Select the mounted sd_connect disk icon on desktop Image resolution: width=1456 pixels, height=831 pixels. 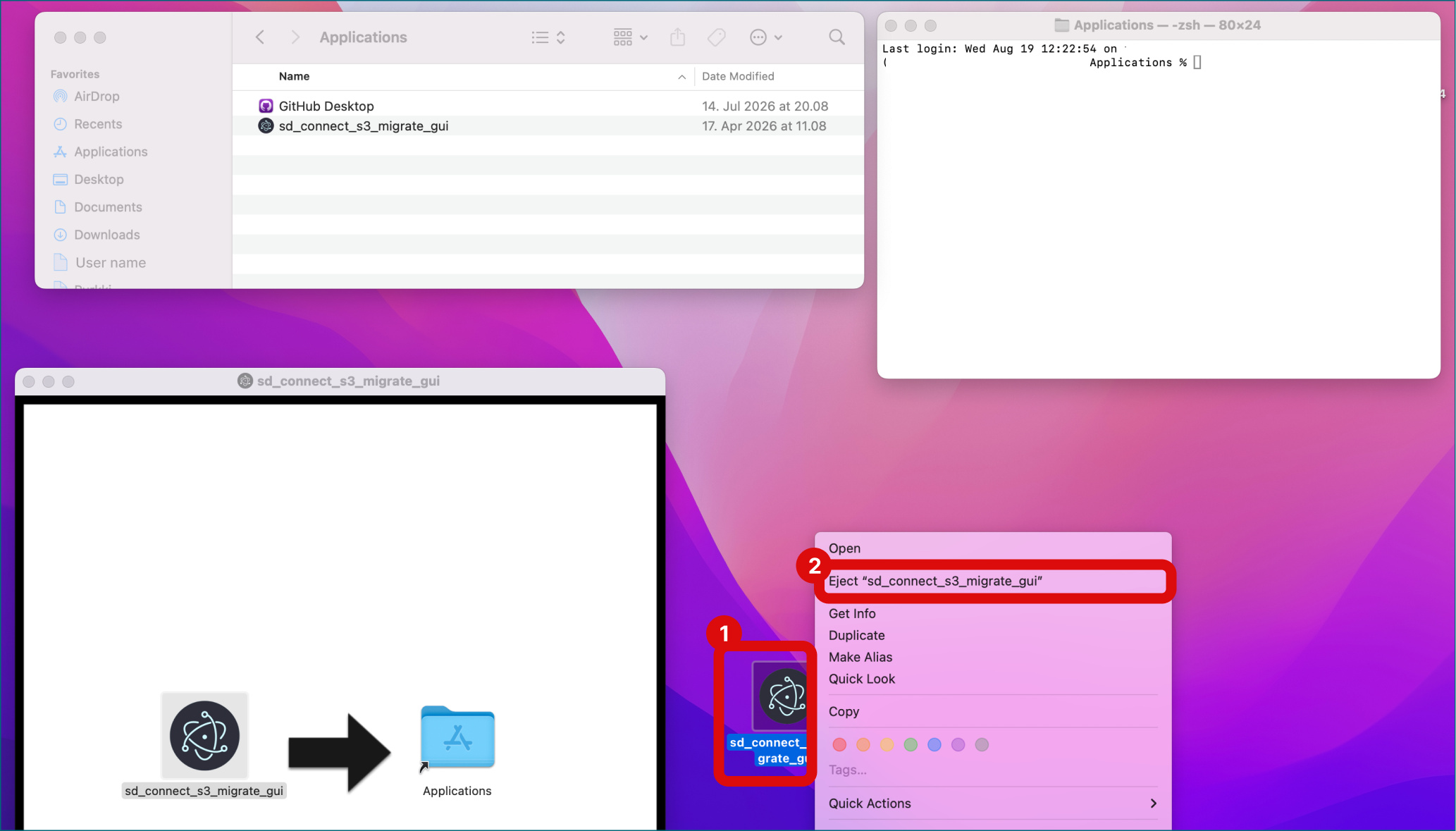[x=778, y=697]
